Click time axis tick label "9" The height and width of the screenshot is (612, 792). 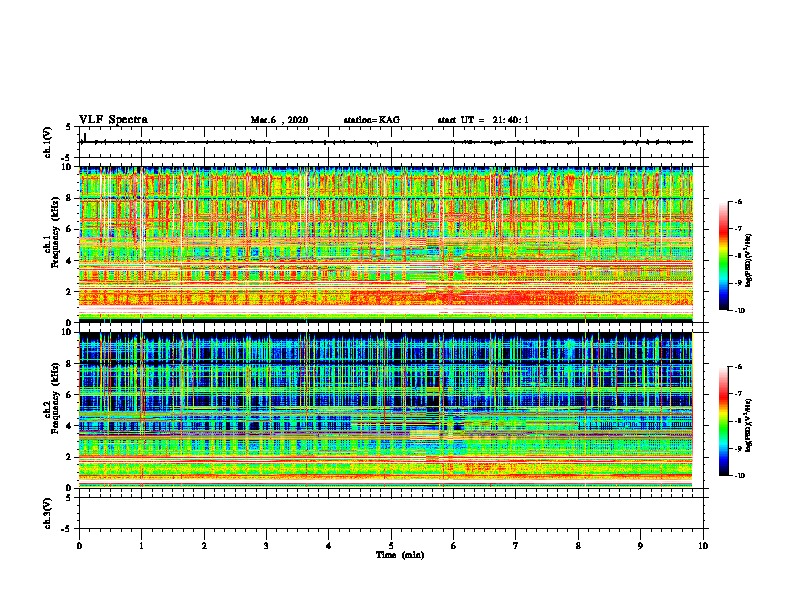(x=640, y=546)
